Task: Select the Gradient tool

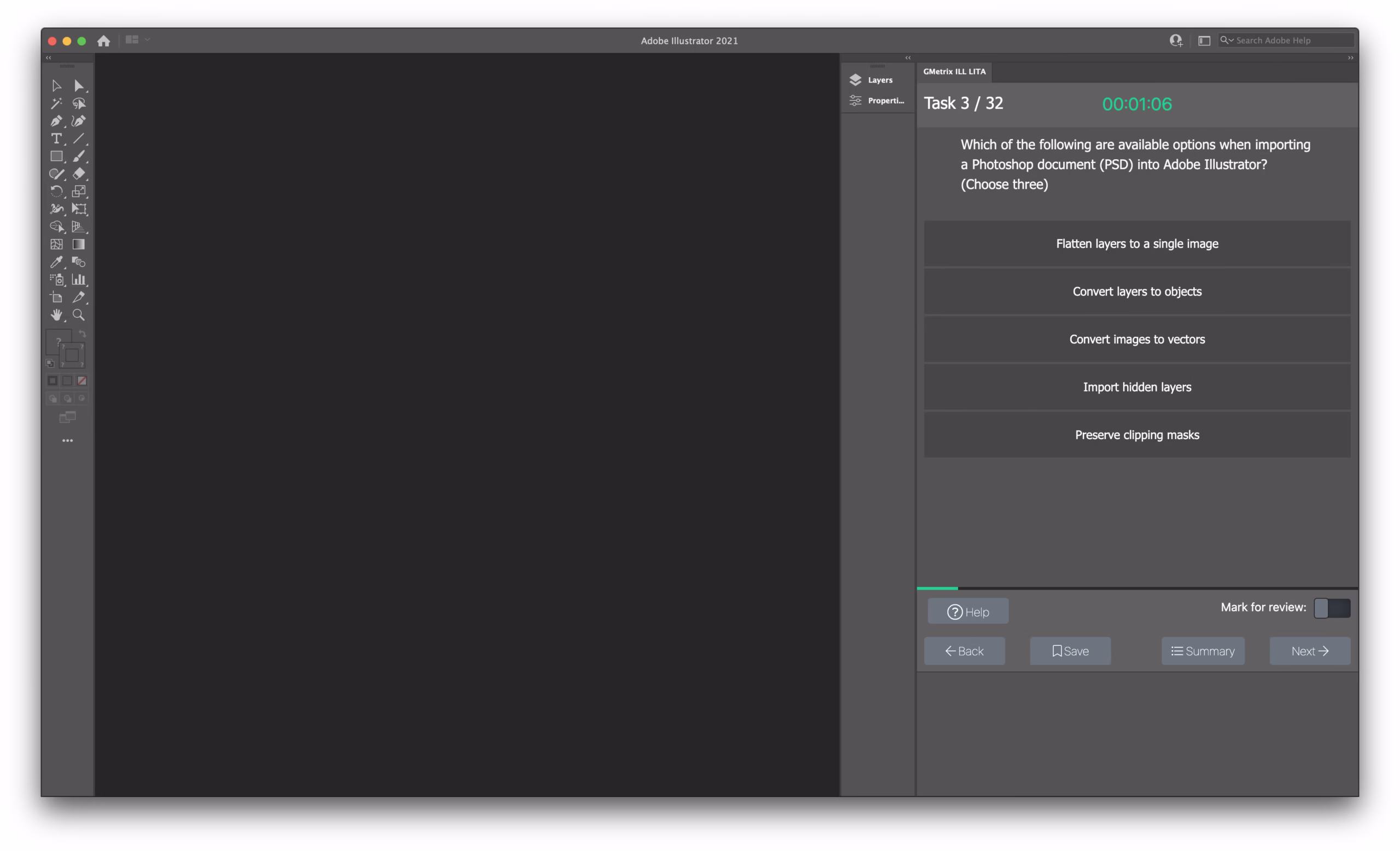Action: (x=79, y=244)
